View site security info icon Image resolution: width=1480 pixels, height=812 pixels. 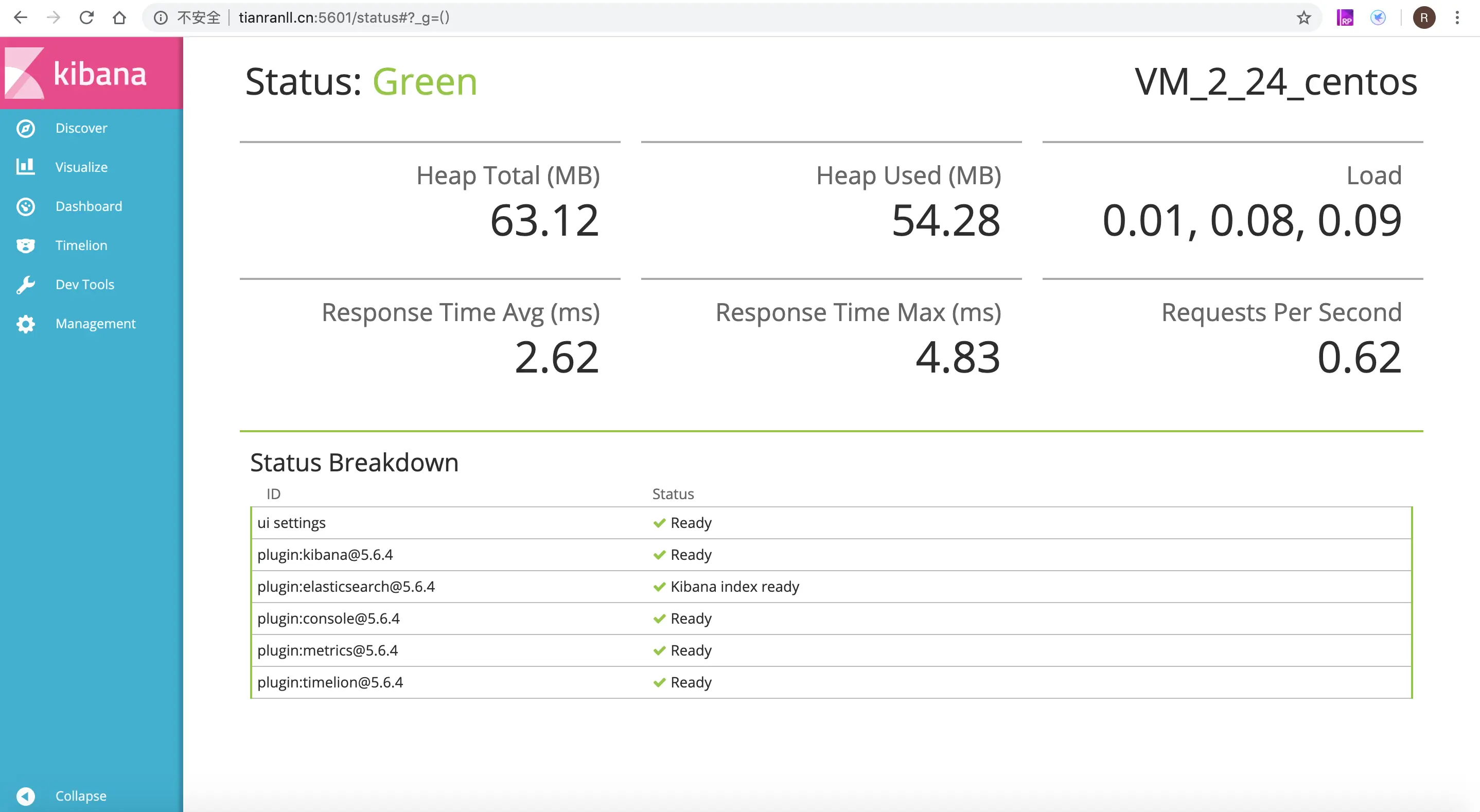tap(161, 18)
